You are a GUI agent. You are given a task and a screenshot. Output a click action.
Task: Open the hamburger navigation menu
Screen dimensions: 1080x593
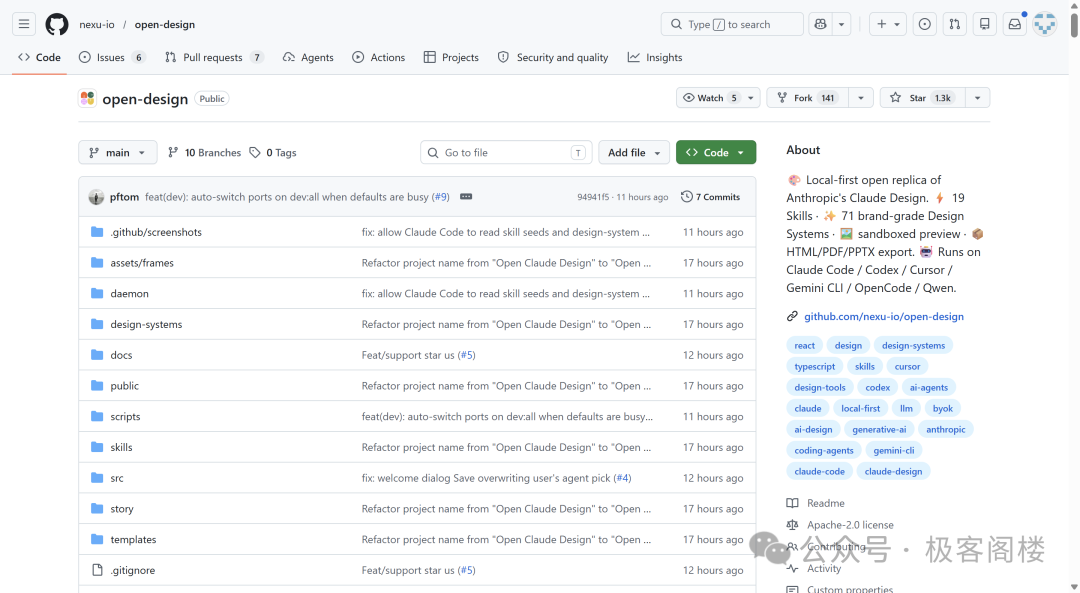[23, 24]
